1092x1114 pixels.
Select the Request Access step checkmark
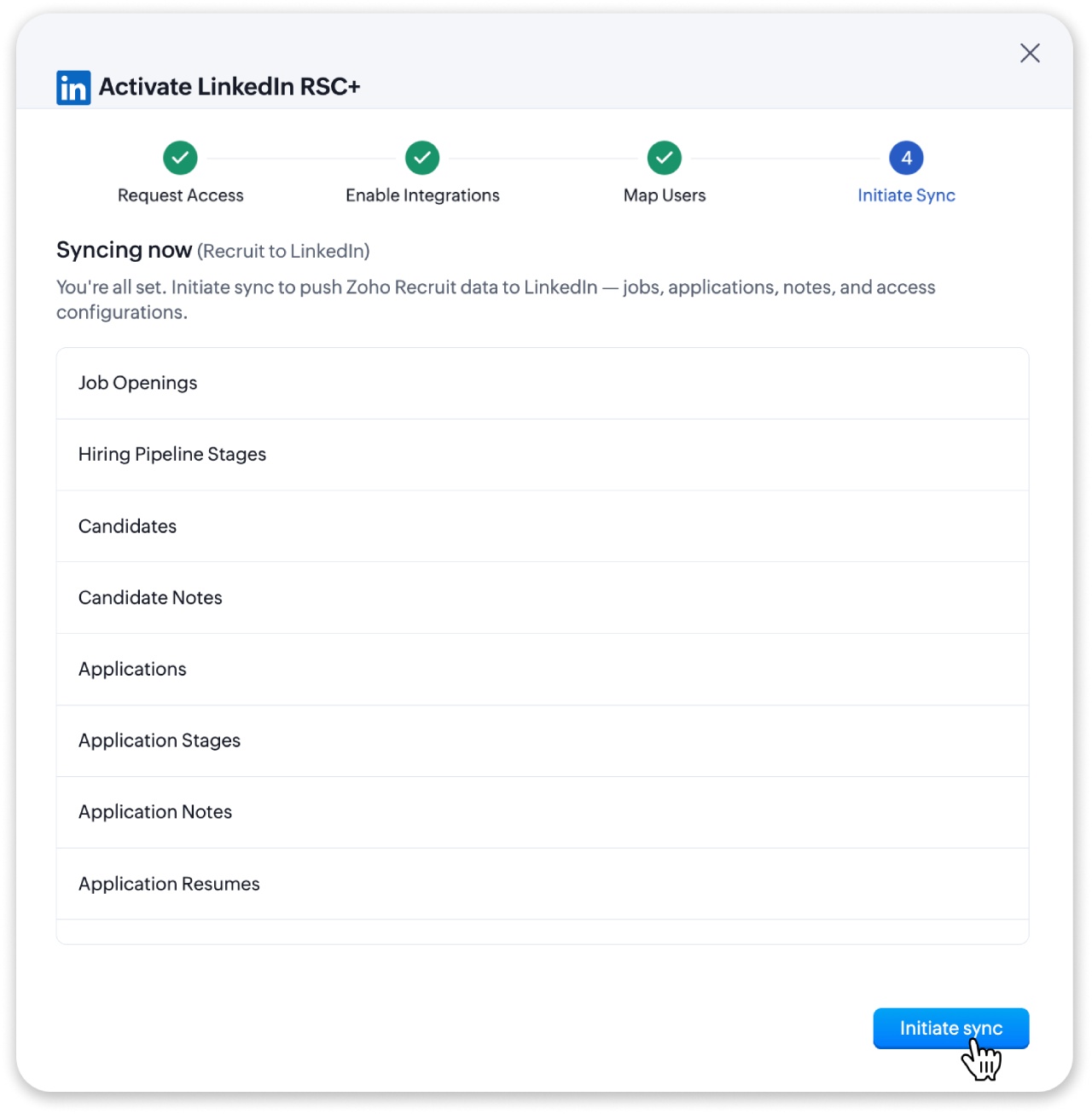[180, 158]
